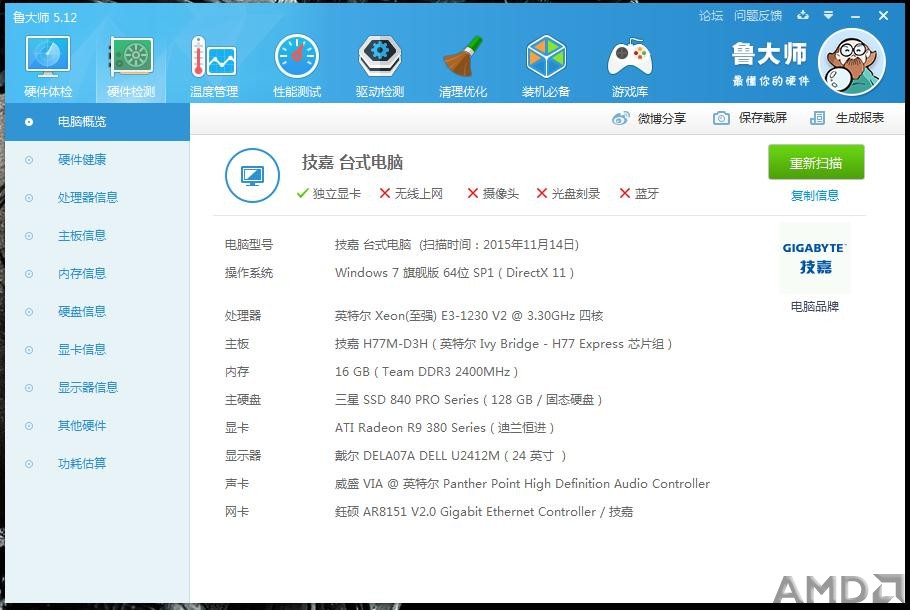Image resolution: width=910 pixels, height=610 pixels.
Task: Click the 光盘刻录 status indicator
Action: pos(568,194)
